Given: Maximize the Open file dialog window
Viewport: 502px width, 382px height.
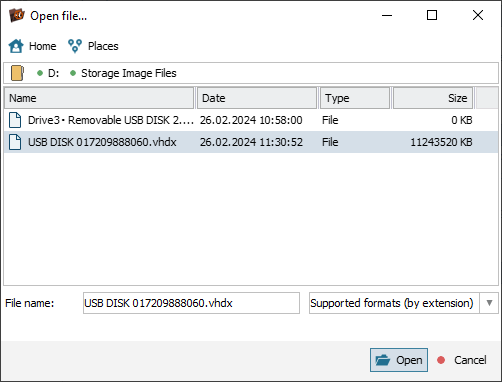Looking at the screenshot, I should click(432, 15).
